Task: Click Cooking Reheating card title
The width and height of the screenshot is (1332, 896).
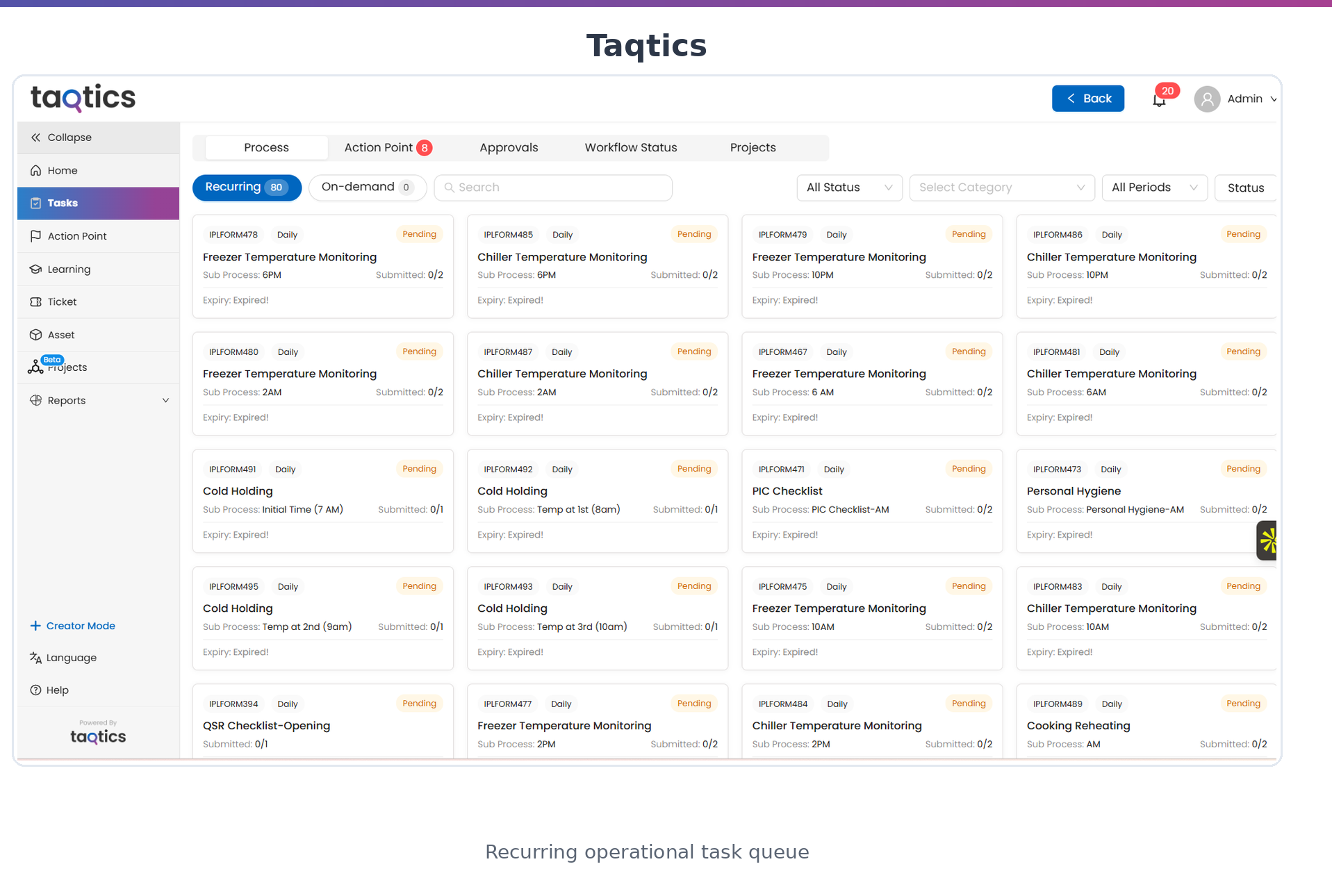Action: (x=1078, y=726)
